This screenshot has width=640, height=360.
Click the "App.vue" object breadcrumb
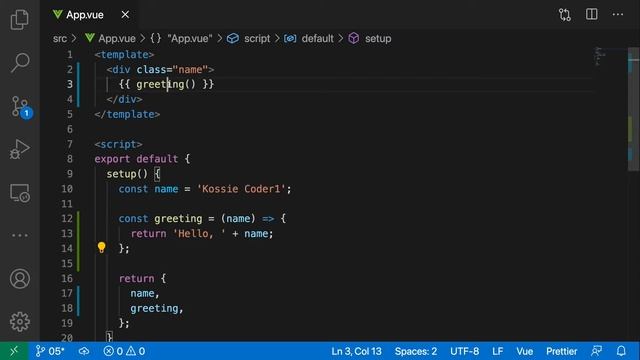tap(181, 38)
